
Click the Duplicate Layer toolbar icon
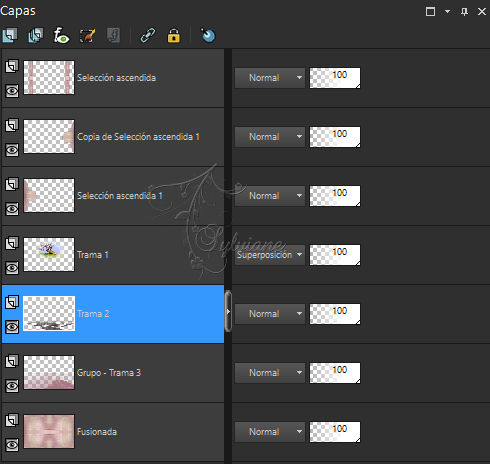coord(36,35)
